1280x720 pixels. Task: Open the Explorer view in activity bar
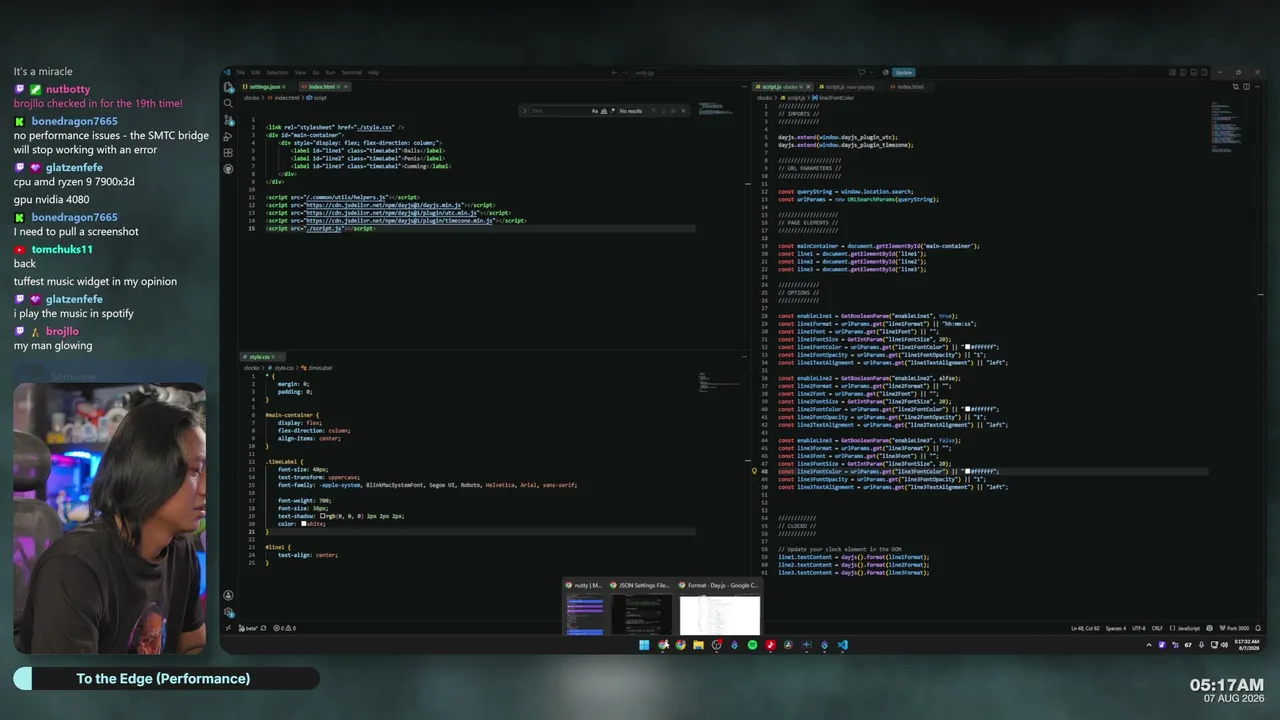tap(228, 87)
